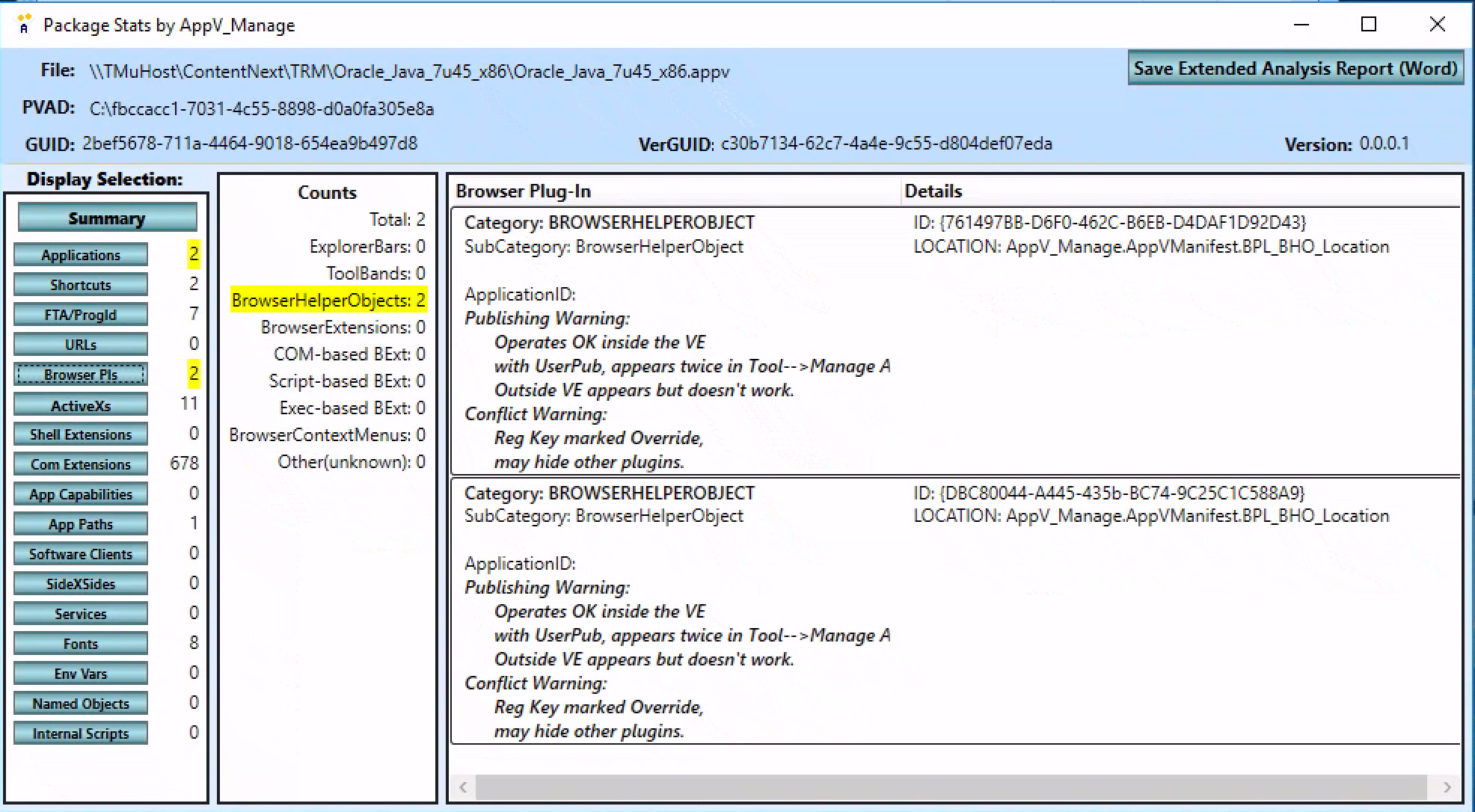Image resolution: width=1475 pixels, height=812 pixels.
Task: Select the App Paths button
Action: (81, 523)
